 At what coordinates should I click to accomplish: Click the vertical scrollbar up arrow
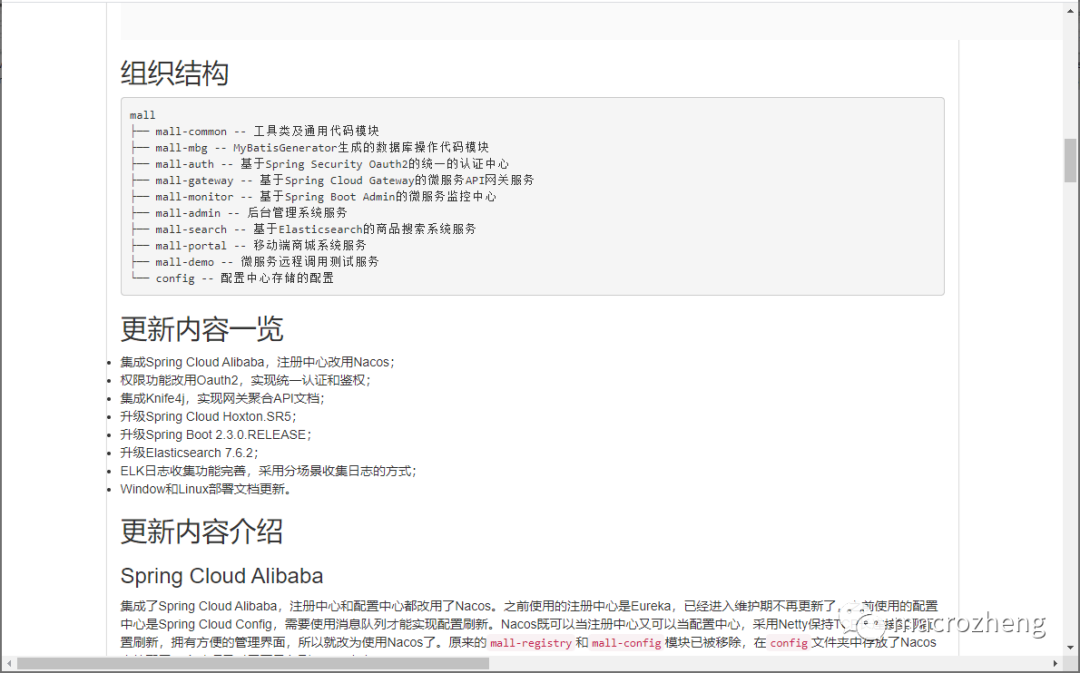pos(1072,8)
